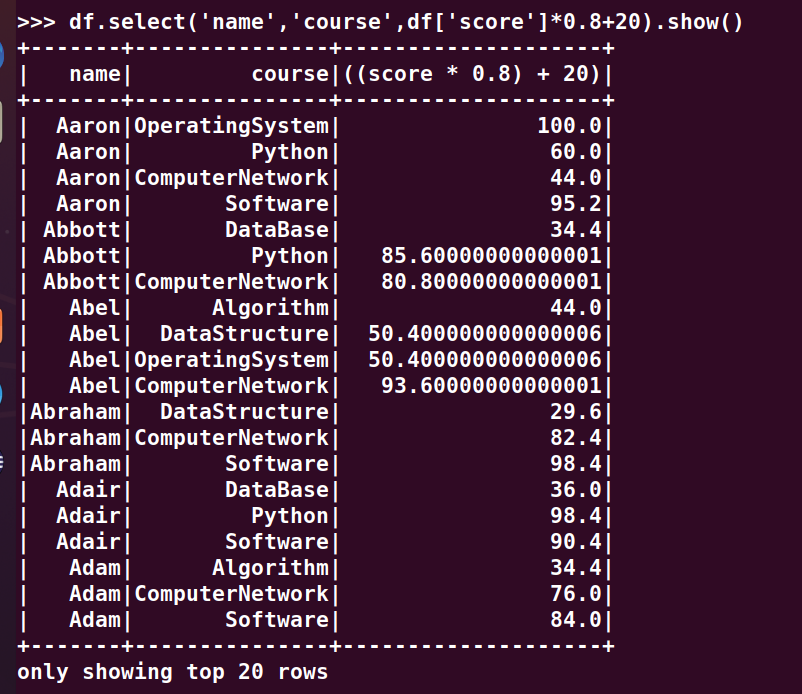Click the 84.0 score value

click(x=576, y=620)
